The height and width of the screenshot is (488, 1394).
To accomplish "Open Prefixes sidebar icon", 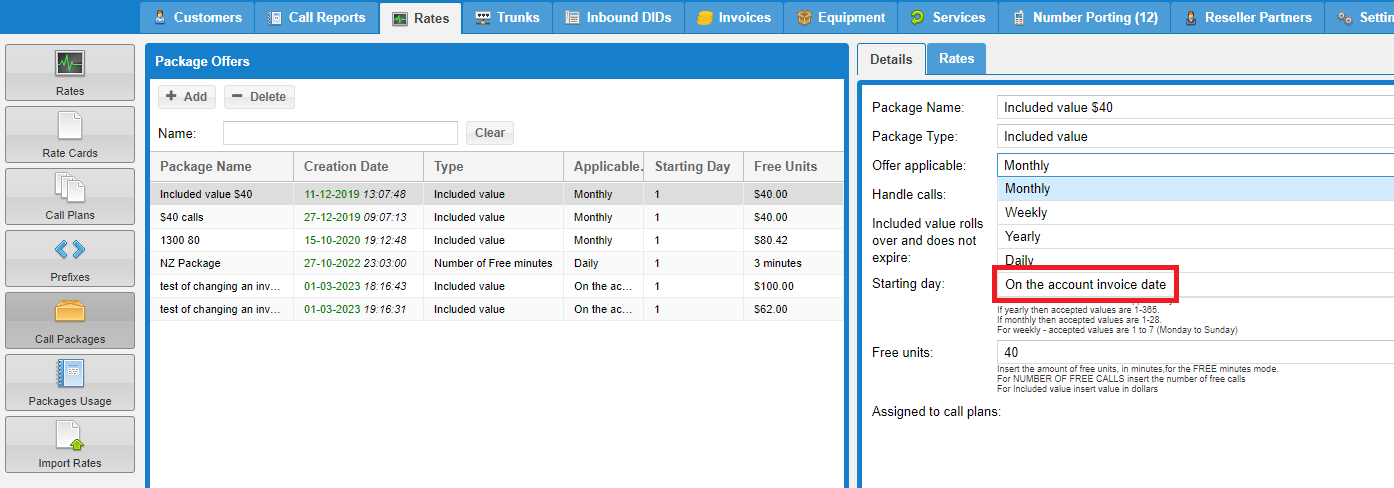I will click(x=70, y=258).
